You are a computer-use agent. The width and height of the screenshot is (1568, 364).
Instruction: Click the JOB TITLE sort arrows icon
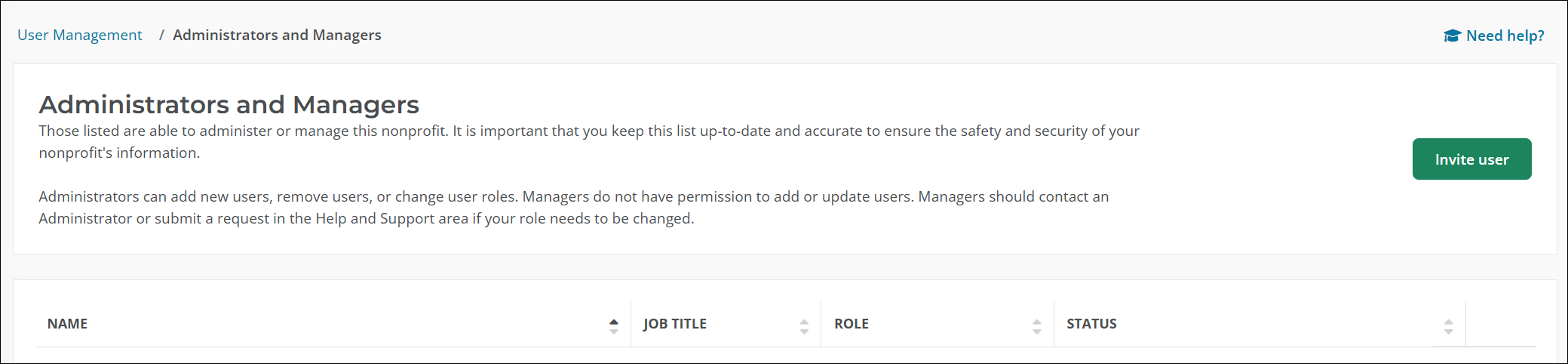point(804,326)
